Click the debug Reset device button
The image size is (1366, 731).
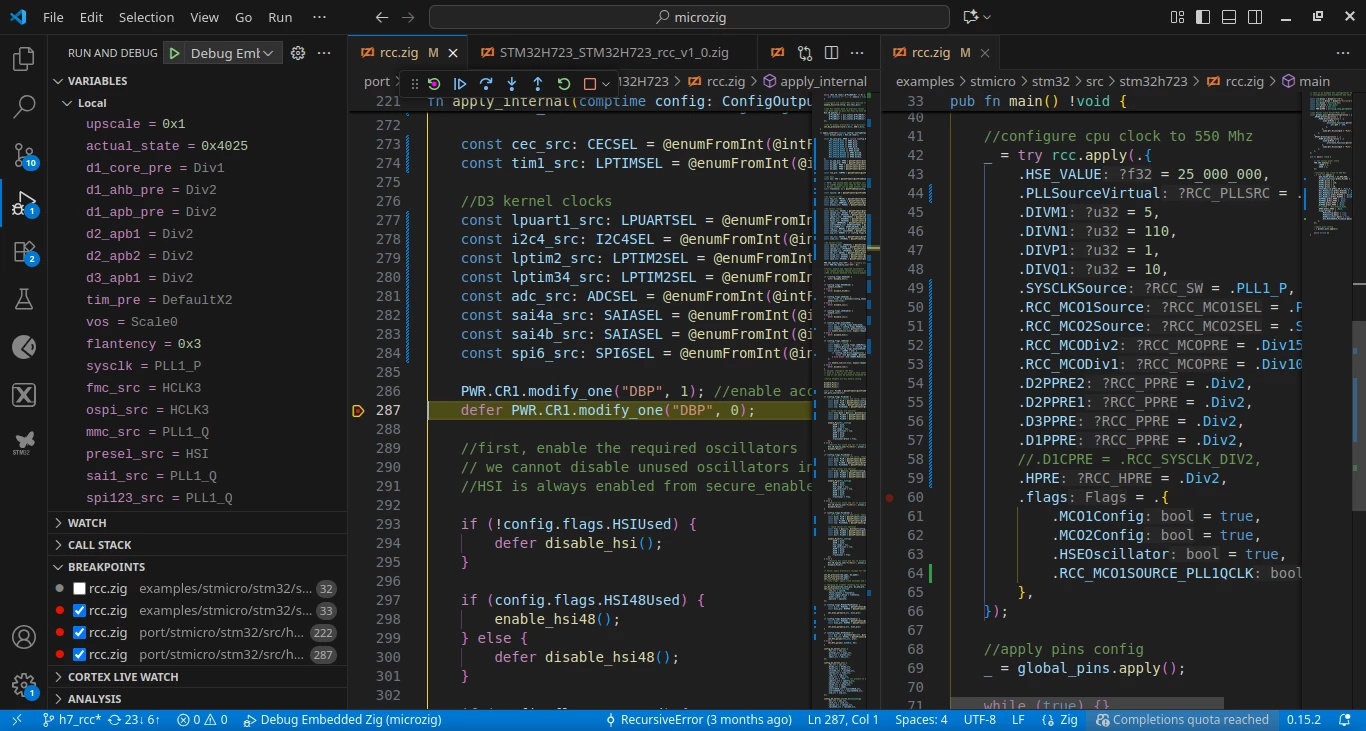(x=434, y=84)
